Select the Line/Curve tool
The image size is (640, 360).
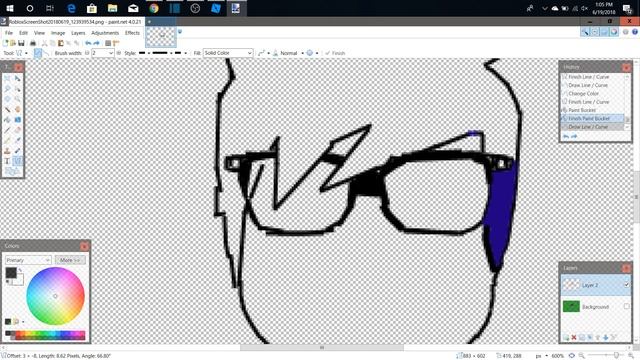click(x=18, y=161)
